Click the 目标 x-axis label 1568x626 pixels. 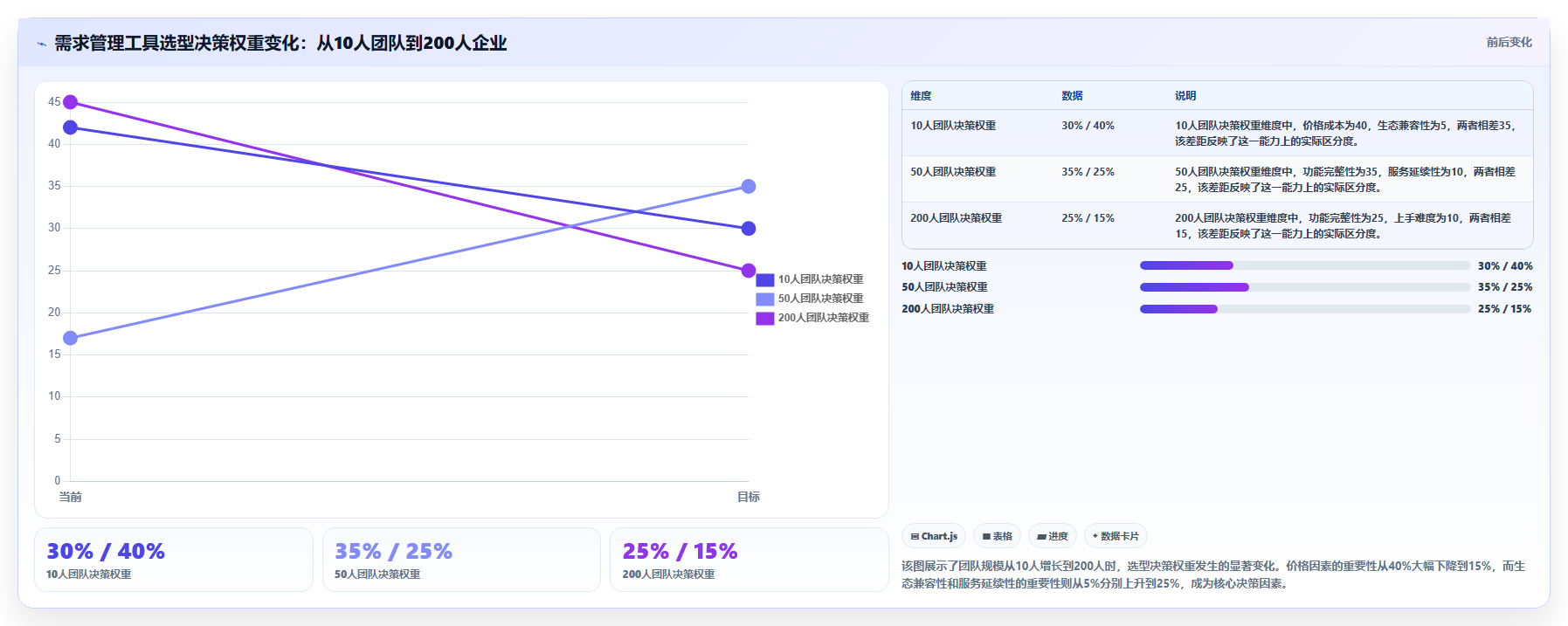click(x=749, y=497)
